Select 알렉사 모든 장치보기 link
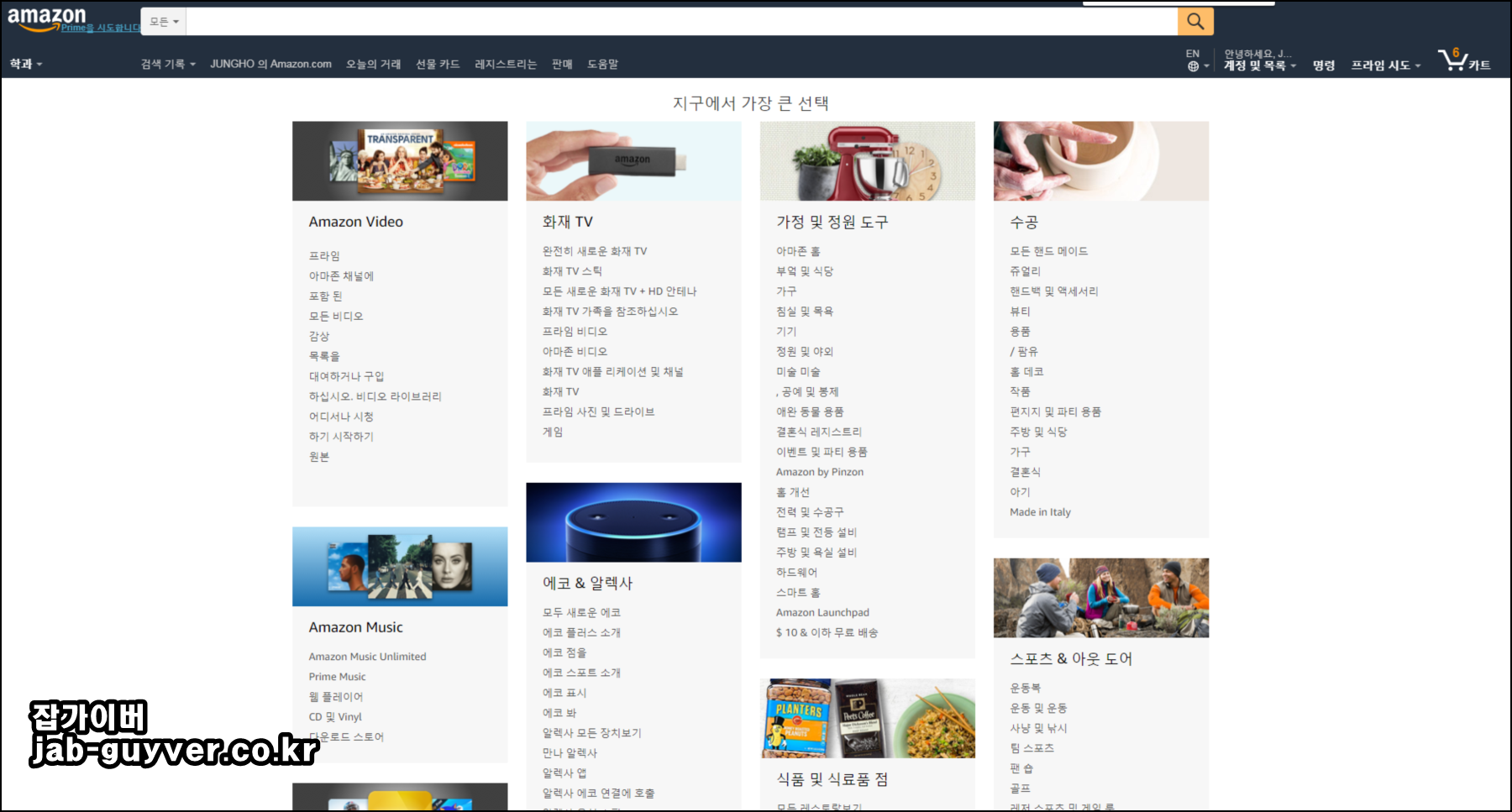The height and width of the screenshot is (812, 1512). pyautogui.click(x=591, y=733)
